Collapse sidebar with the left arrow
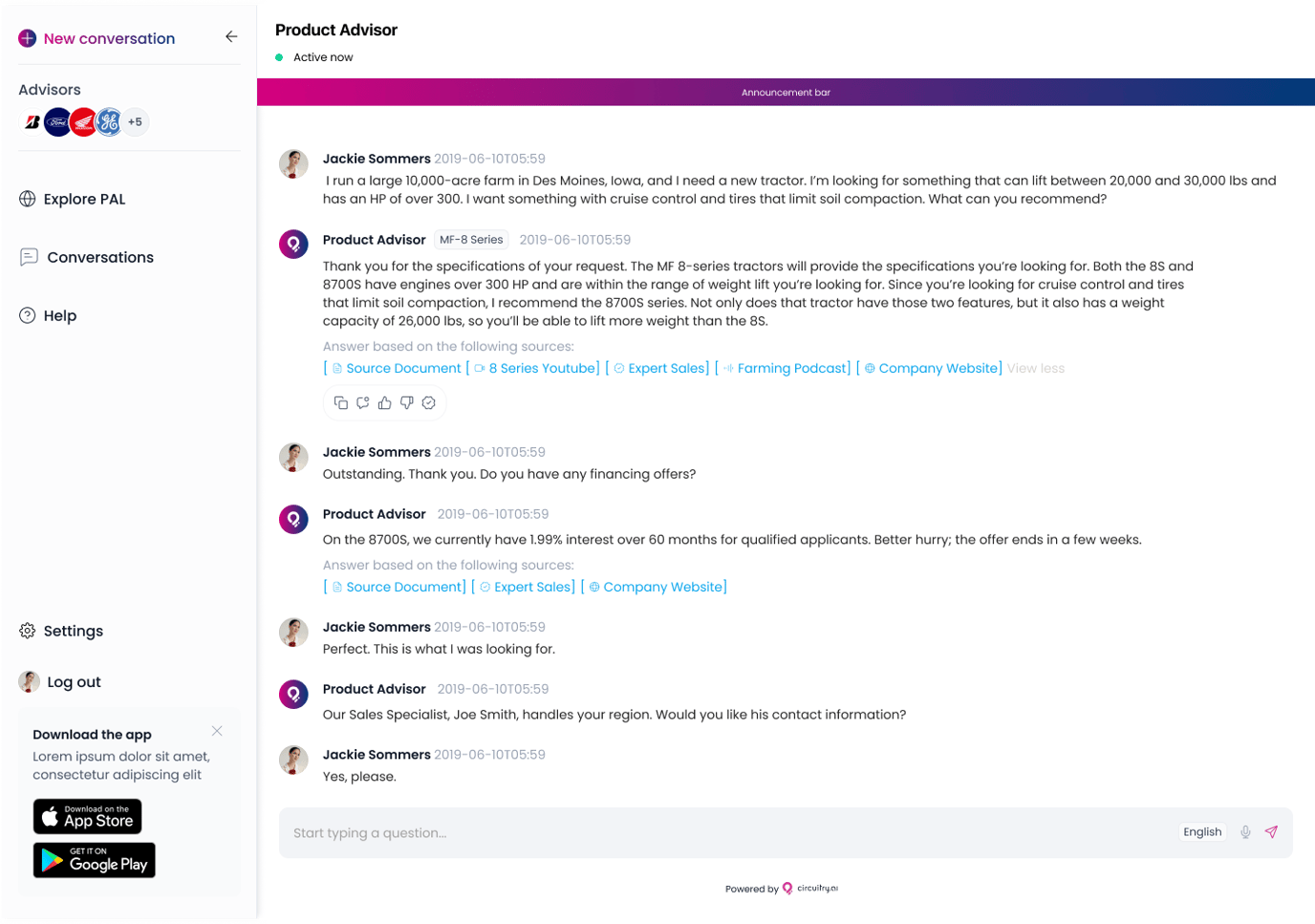Screen dimensions: 1315x924 click(x=231, y=37)
